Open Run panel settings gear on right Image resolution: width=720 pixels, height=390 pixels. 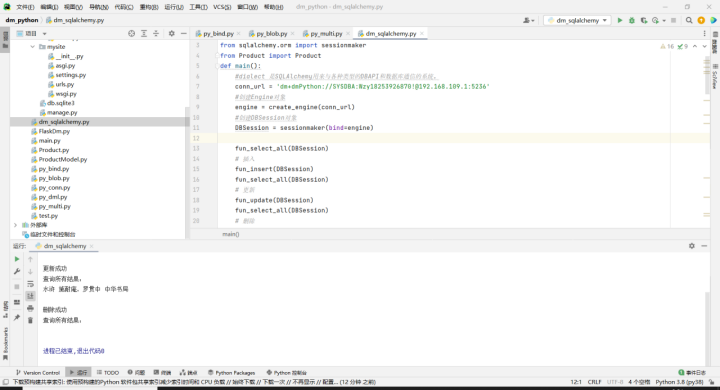pos(692,246)
